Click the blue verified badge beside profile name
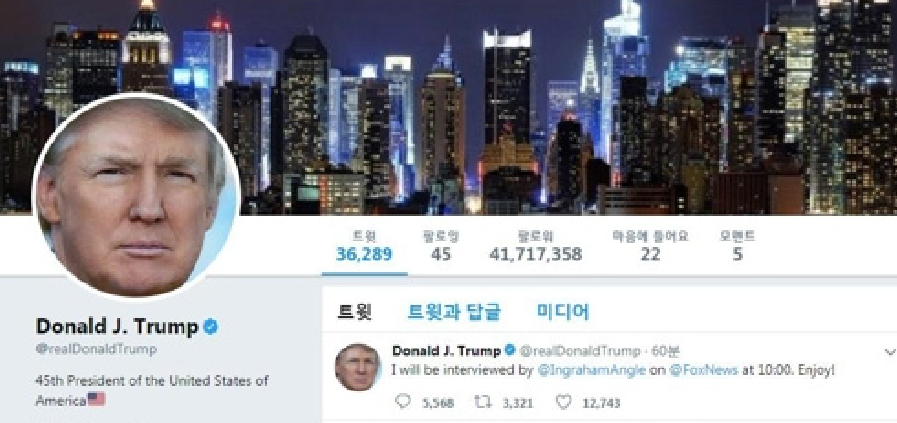Image resolution: width=897 pixels, height=423 pixels. (211, 327)
